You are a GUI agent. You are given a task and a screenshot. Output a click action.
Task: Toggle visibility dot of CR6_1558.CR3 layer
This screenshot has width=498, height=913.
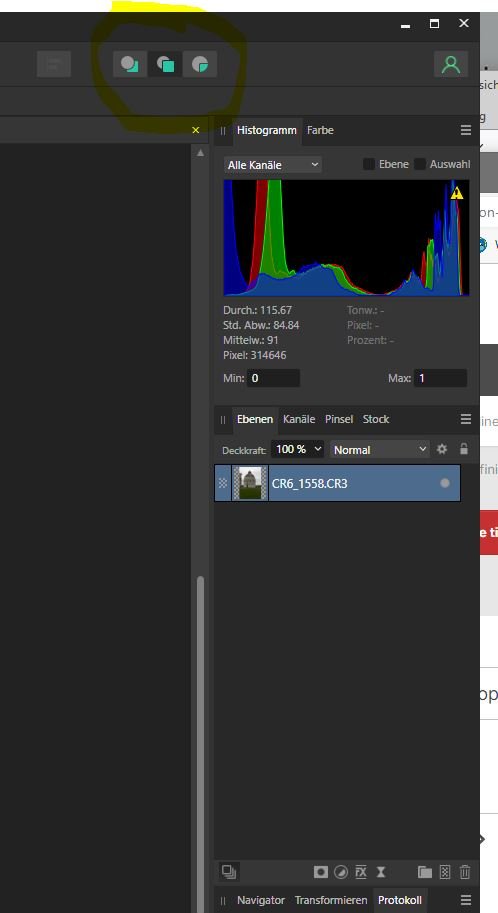click(445, 483)
